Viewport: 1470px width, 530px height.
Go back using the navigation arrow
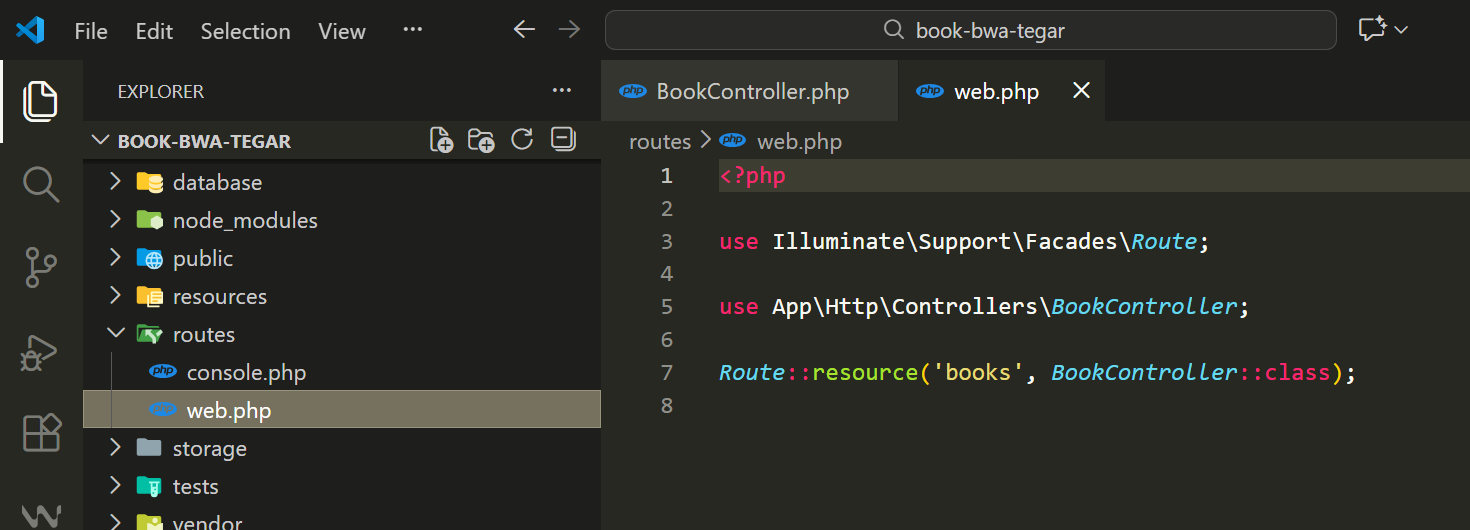524,30
